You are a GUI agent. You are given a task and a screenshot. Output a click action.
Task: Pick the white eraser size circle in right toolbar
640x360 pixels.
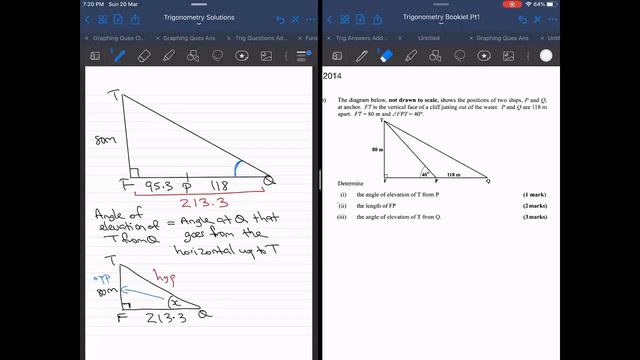coord(546,56)
